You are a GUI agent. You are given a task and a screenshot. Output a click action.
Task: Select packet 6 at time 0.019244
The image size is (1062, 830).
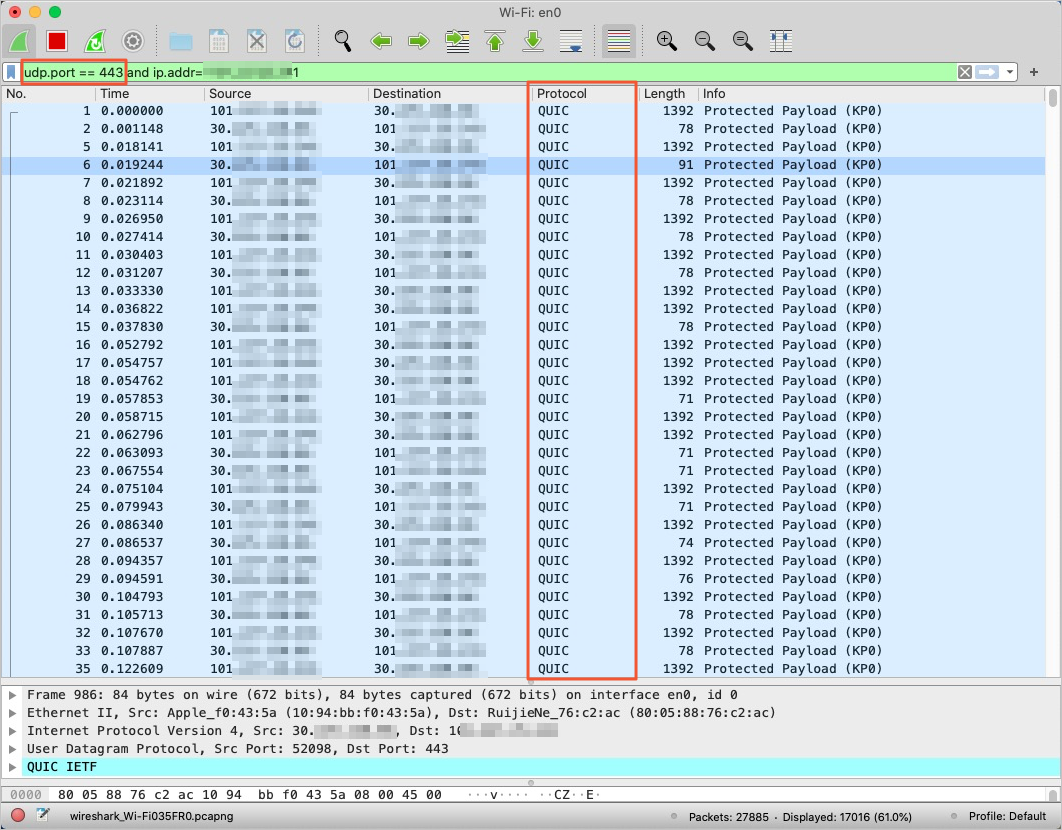pos(524,165)
